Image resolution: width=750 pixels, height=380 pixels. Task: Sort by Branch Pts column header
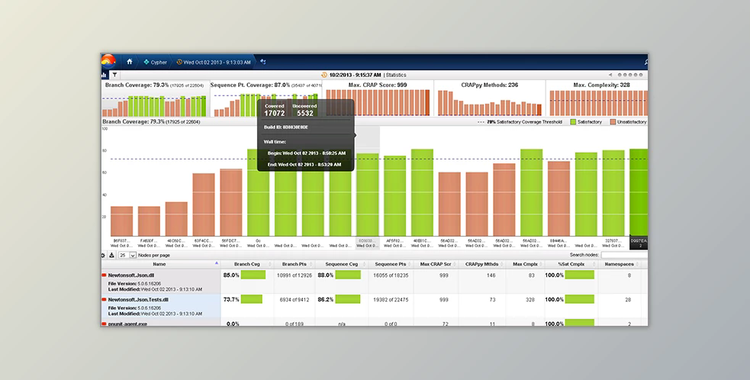click(294, 264)
